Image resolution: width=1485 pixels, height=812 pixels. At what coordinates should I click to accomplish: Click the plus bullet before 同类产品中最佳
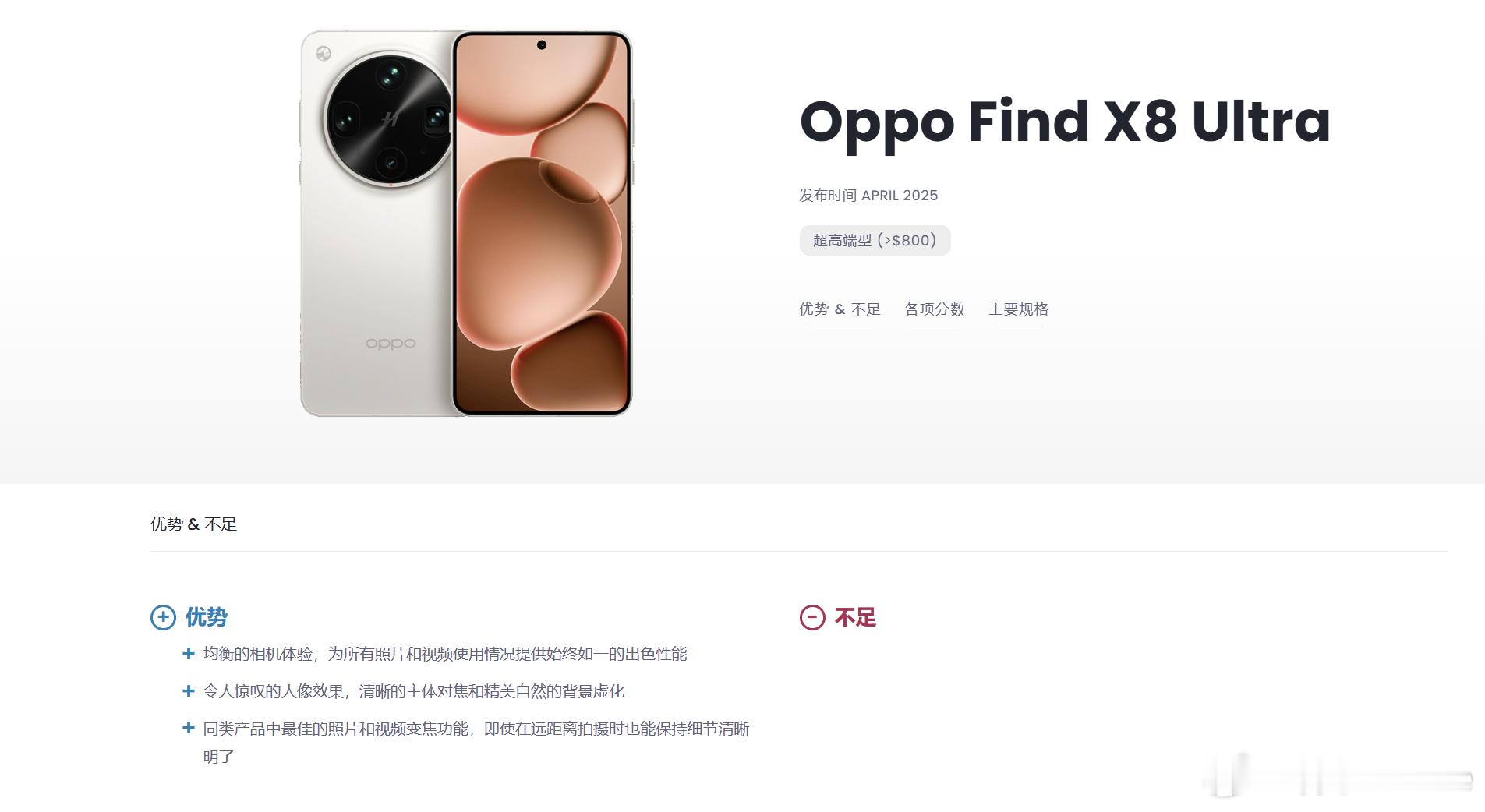pyautogui.click(x=188, y=728)
